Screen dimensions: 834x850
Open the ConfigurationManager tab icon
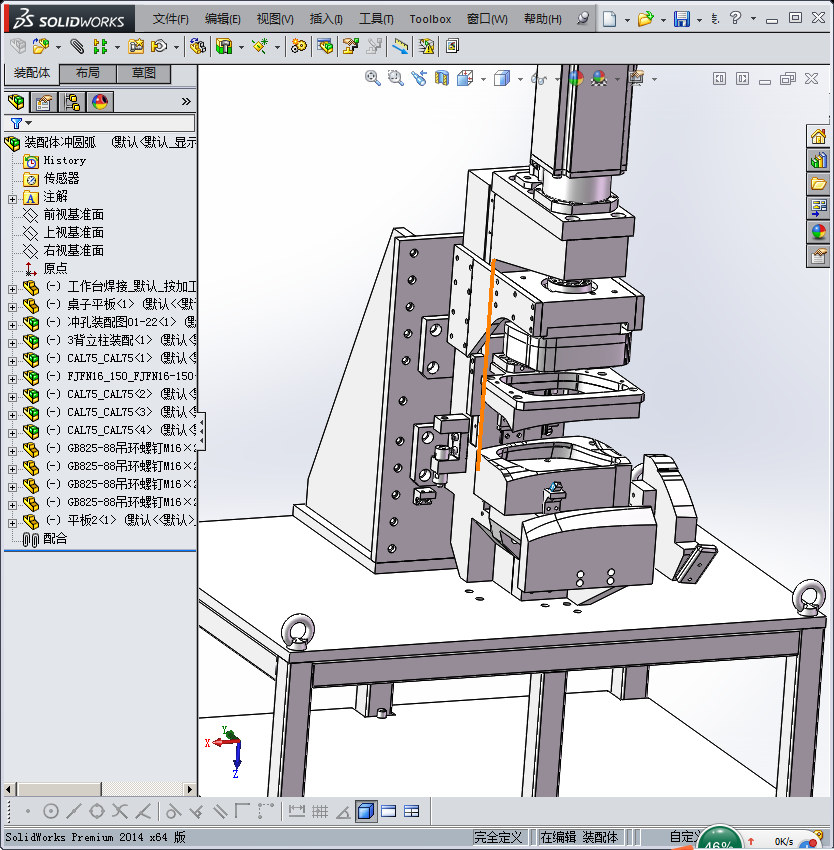coord(72,102)
